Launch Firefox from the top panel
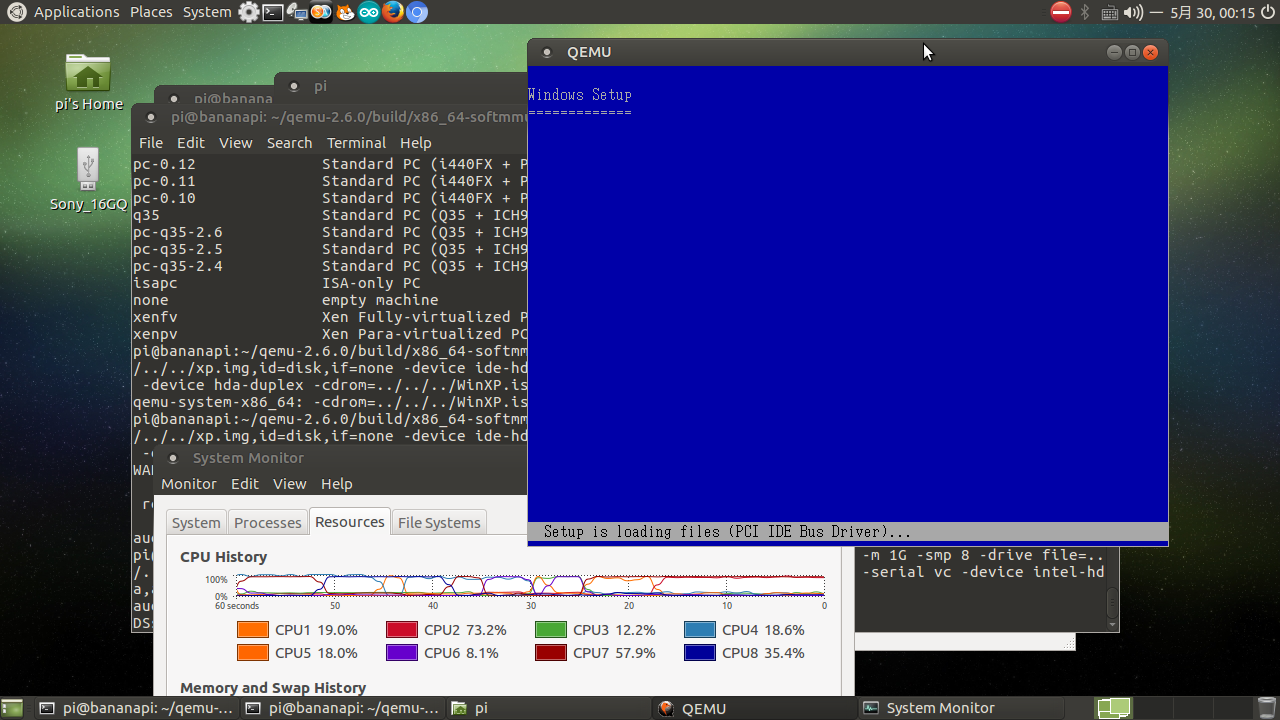This screenshot has width=1280, height=720. [x=393, y=12]
